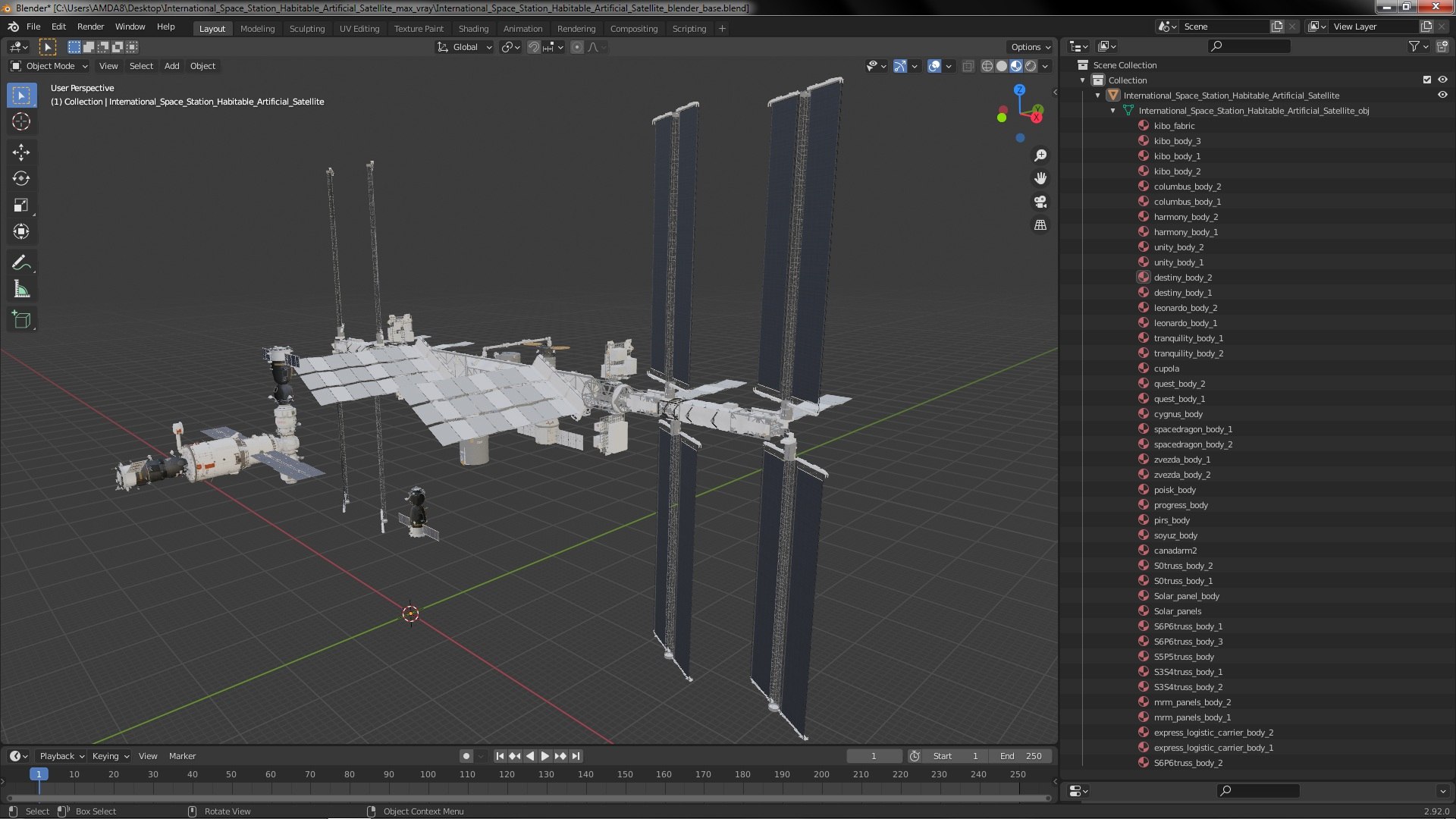
Task: Switch to Shading workspace tab
Action: [473, 29]
